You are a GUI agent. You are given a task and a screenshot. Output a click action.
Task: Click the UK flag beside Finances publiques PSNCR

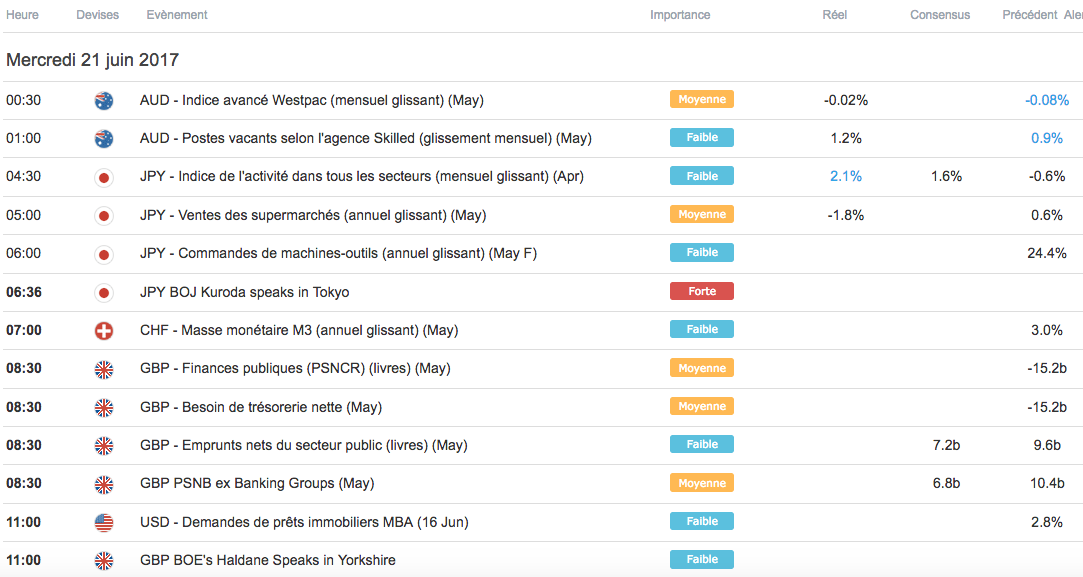click(x=103, y=369)
